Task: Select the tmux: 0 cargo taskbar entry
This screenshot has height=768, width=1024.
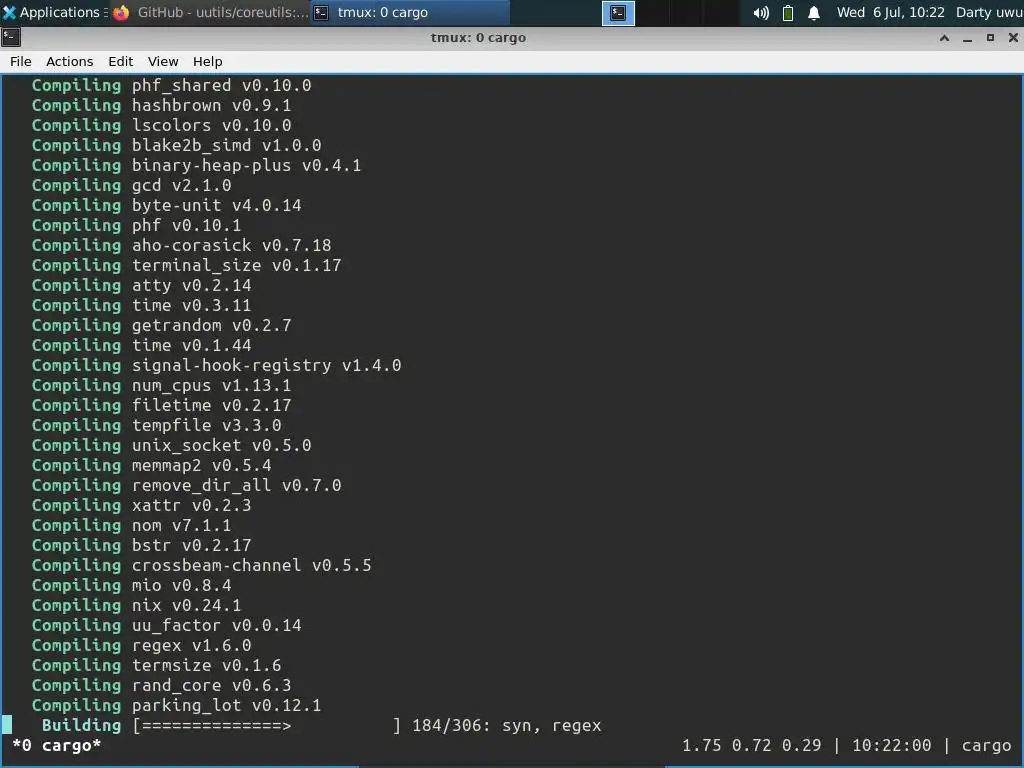Action: 410,12
